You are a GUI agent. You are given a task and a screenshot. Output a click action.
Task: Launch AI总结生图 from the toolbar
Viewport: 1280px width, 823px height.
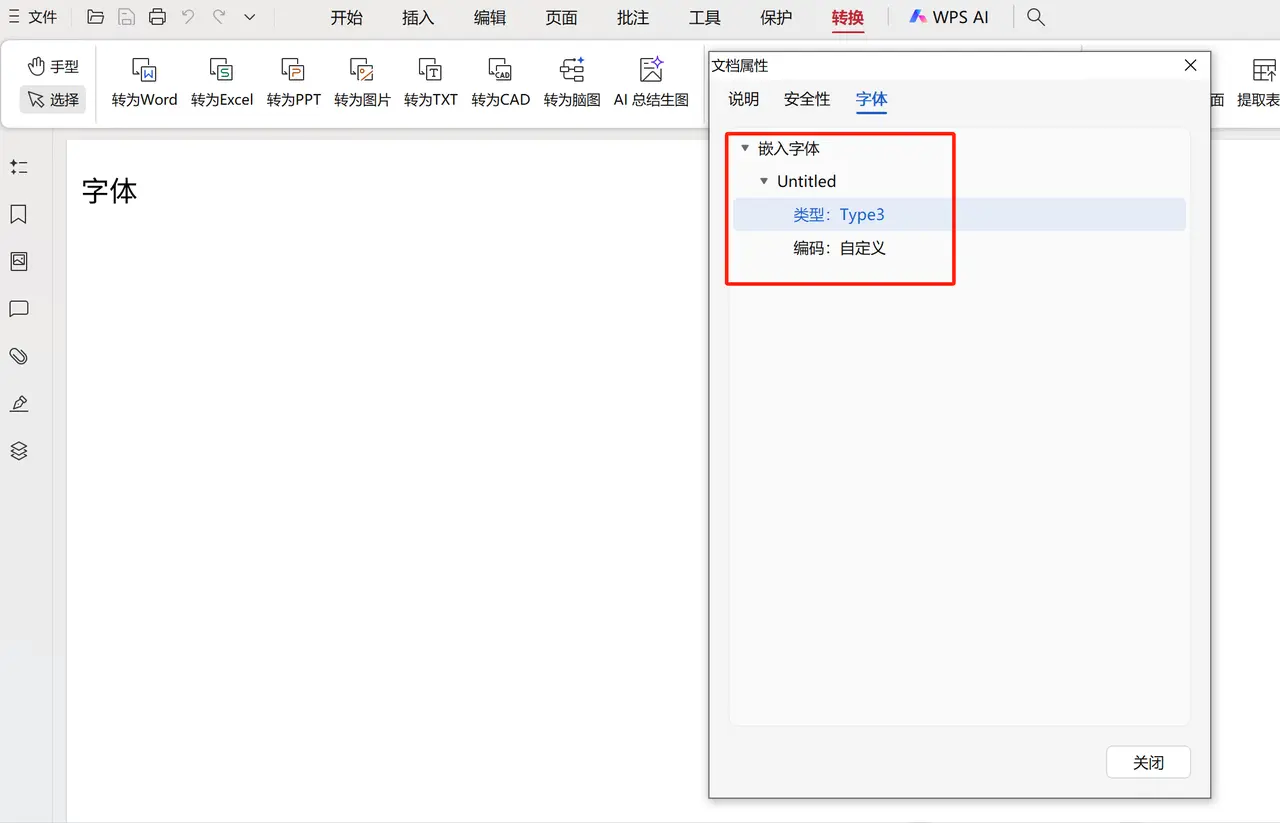(x=651, y=82)
